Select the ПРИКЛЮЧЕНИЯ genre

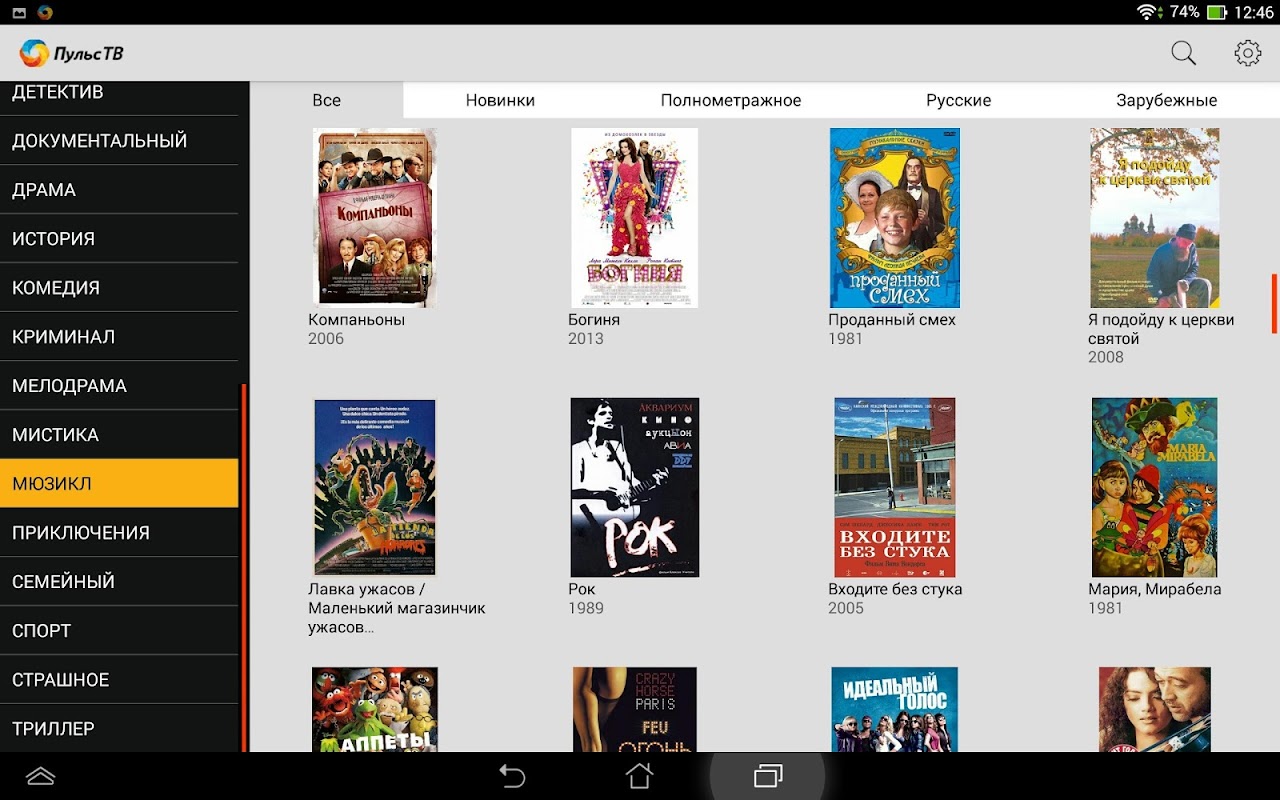click(x=119, y=532)
